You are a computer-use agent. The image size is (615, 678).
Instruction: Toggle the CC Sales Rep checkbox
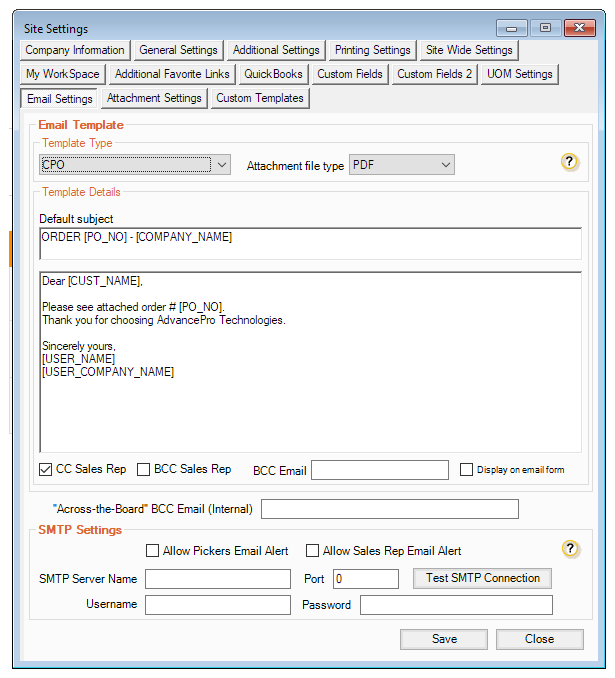click(46, 469)
